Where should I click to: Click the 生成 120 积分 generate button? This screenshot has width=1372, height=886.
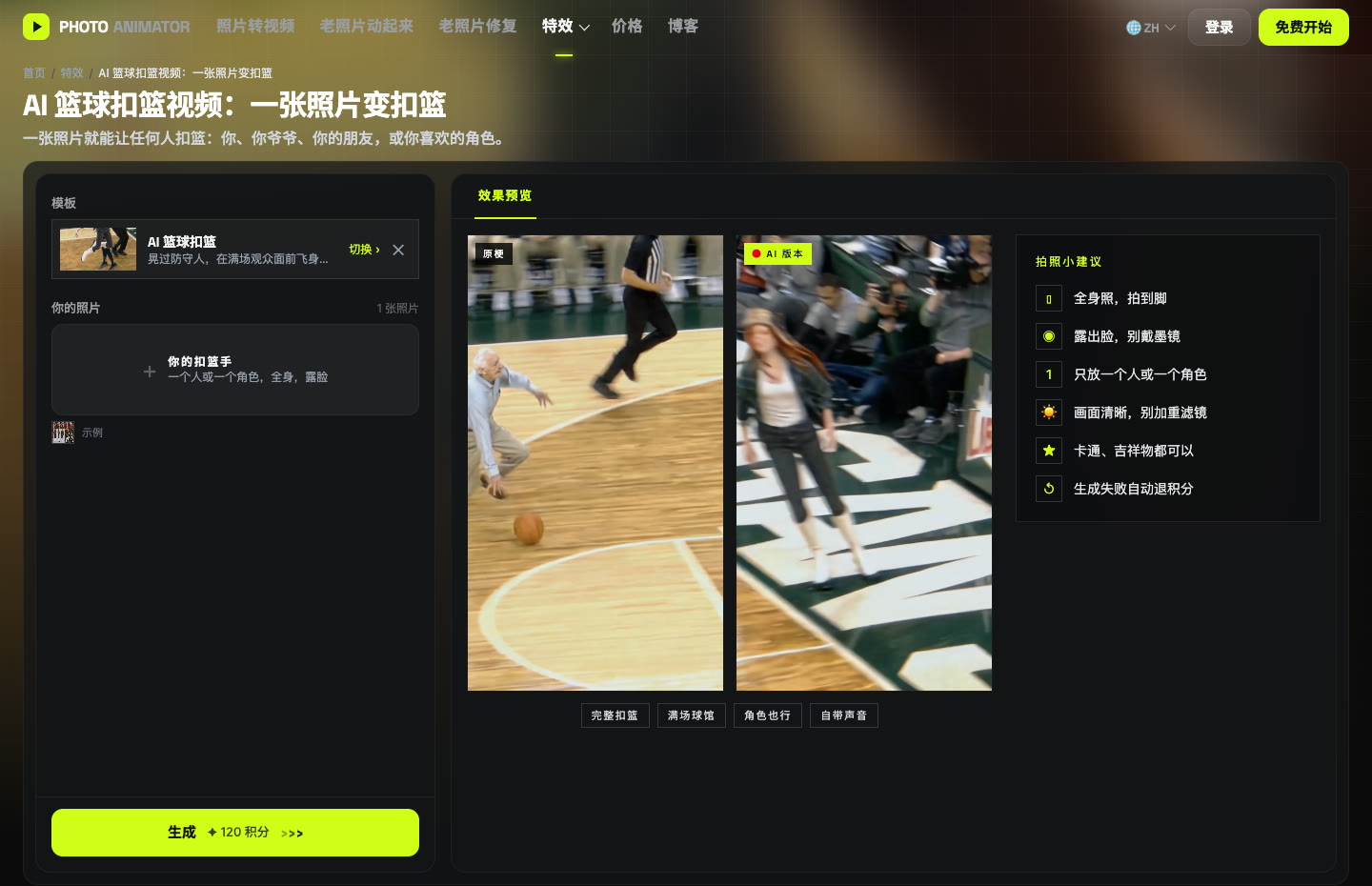235,833
